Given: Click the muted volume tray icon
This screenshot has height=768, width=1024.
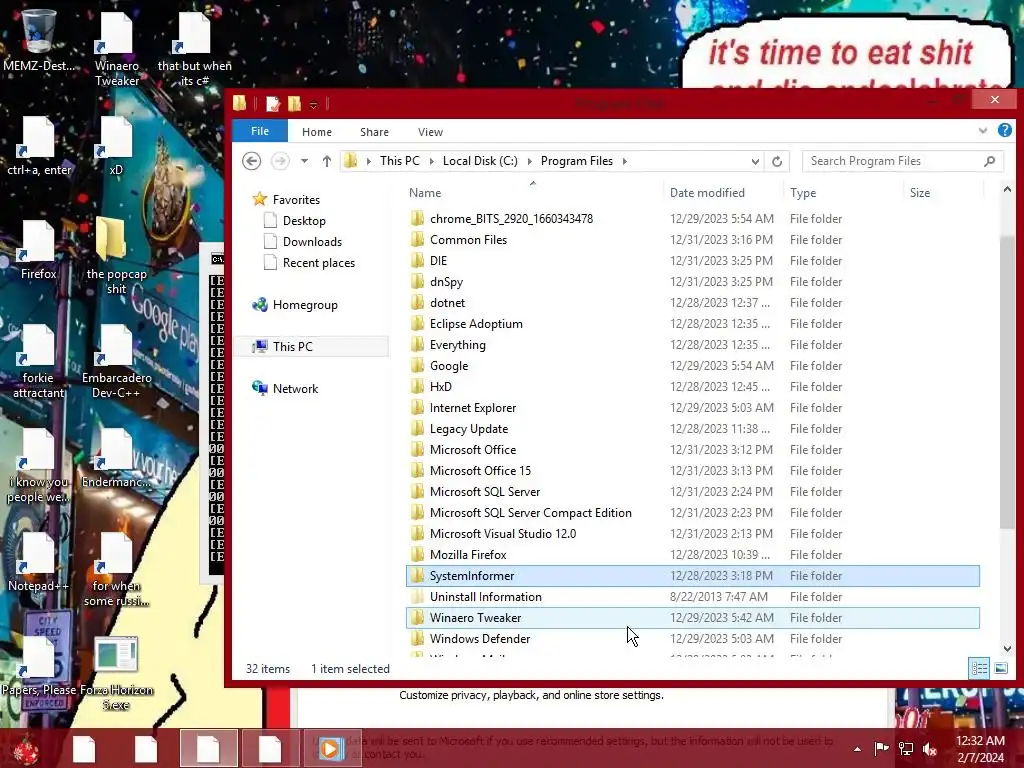Looking at the screenshot, I should click(930, 748).
